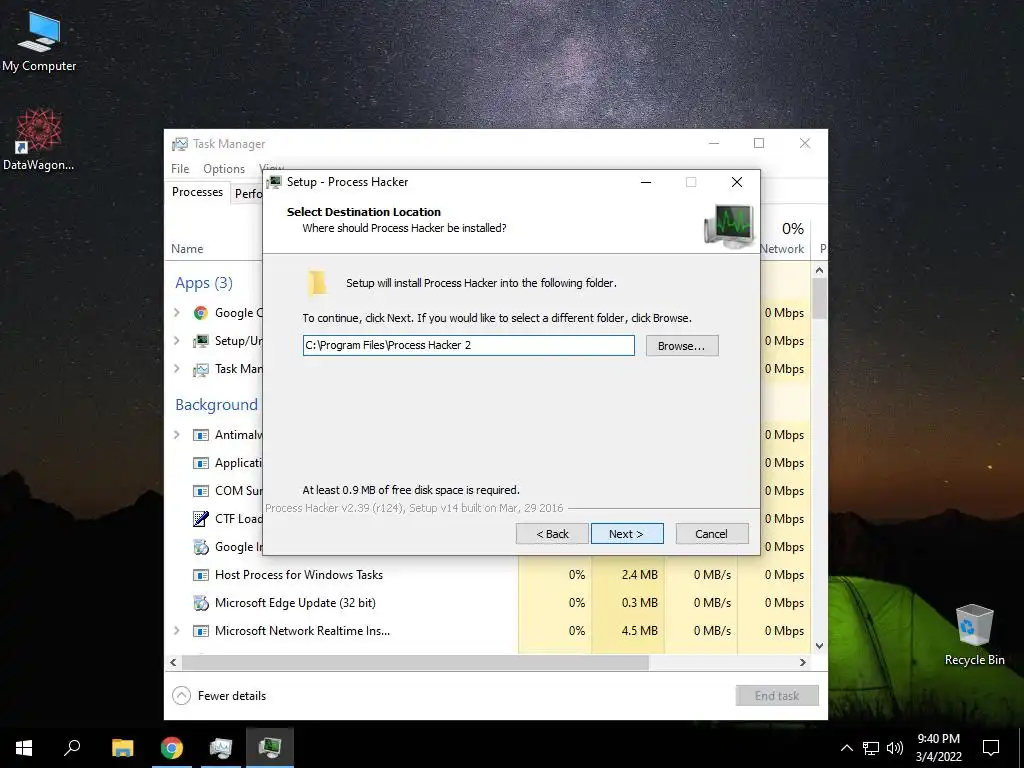Open the volume tray icon
Screen dimensions: 1024x768
click(895, 748)
